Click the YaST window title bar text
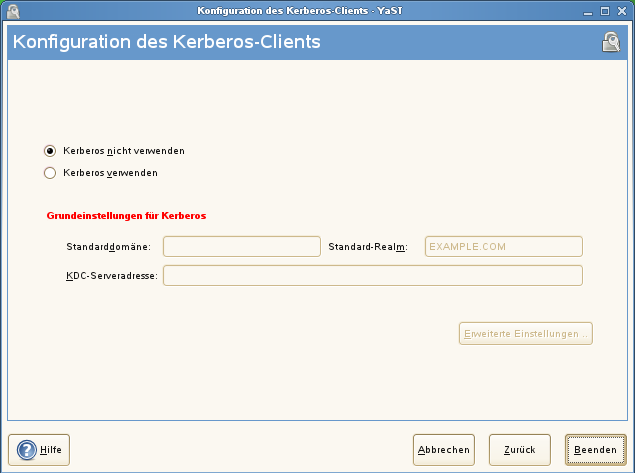This screenshot has height=473, width=635. [317, 10]
